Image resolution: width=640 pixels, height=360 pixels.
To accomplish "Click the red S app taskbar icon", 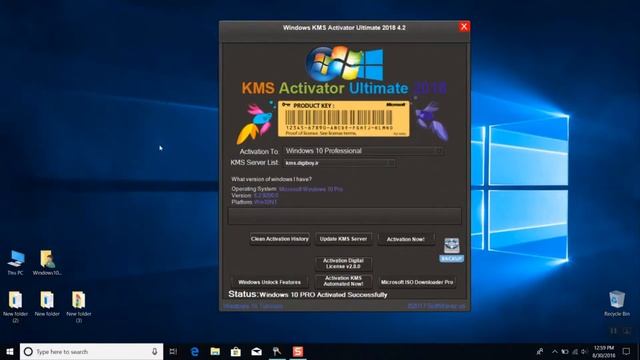I will (x=298, y=351).
